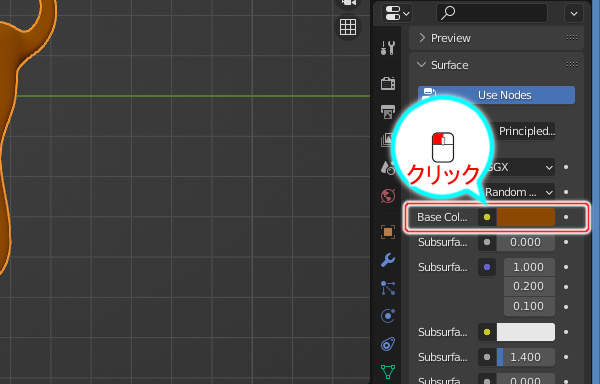
Task: Open the Object Constraints tab
Action: (x=388, y=344)
